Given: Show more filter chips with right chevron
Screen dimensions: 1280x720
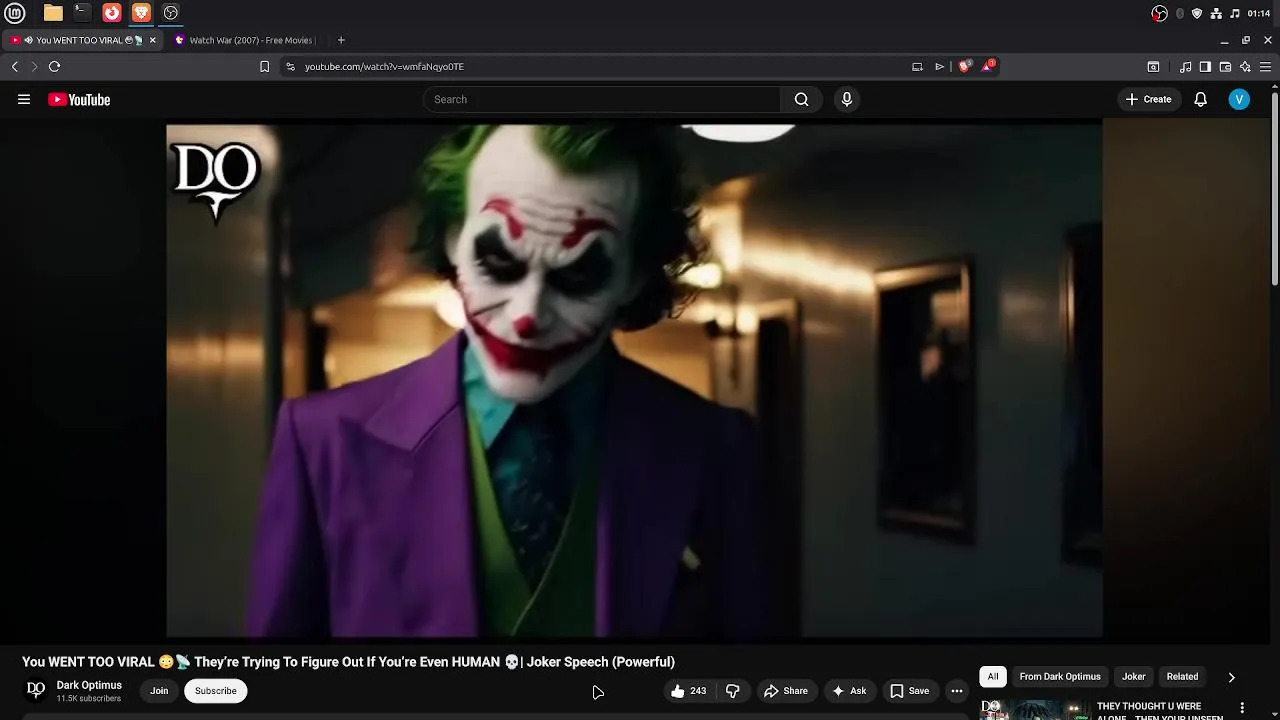Looking at the screenshot, I should coord(1231,677).
